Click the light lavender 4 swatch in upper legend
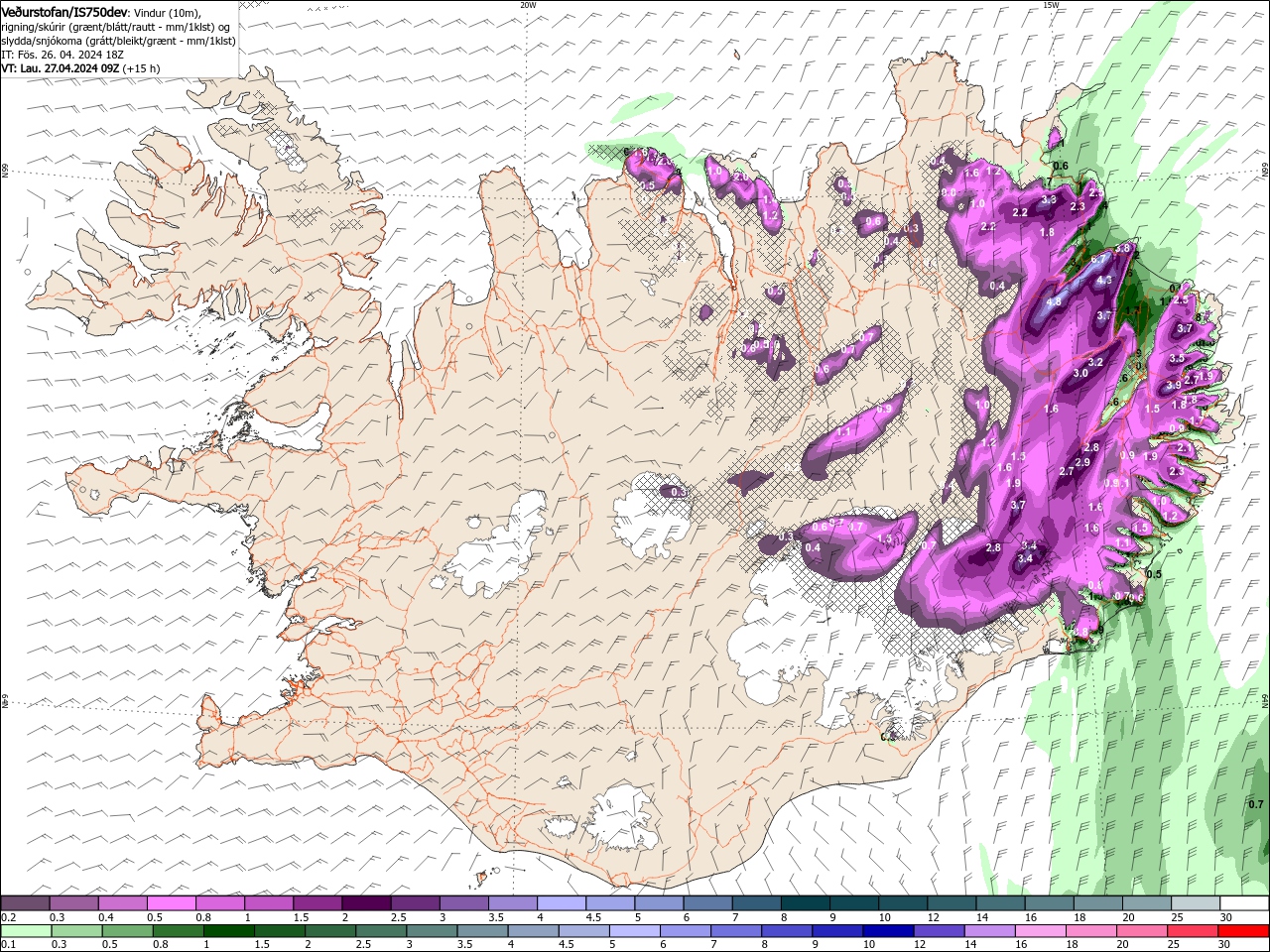 [560, 903]
